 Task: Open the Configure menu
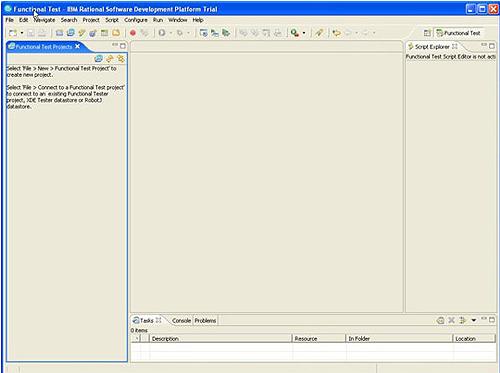pos(136,20)
